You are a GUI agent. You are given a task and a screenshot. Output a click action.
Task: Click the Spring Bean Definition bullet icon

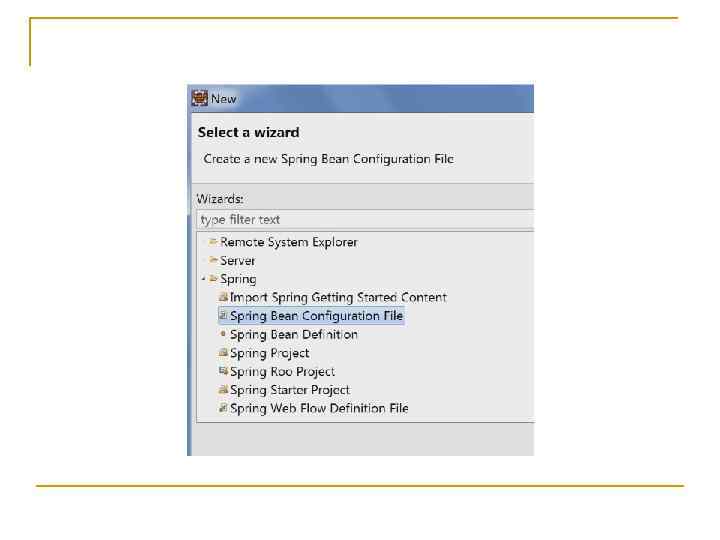pos(224,334)
